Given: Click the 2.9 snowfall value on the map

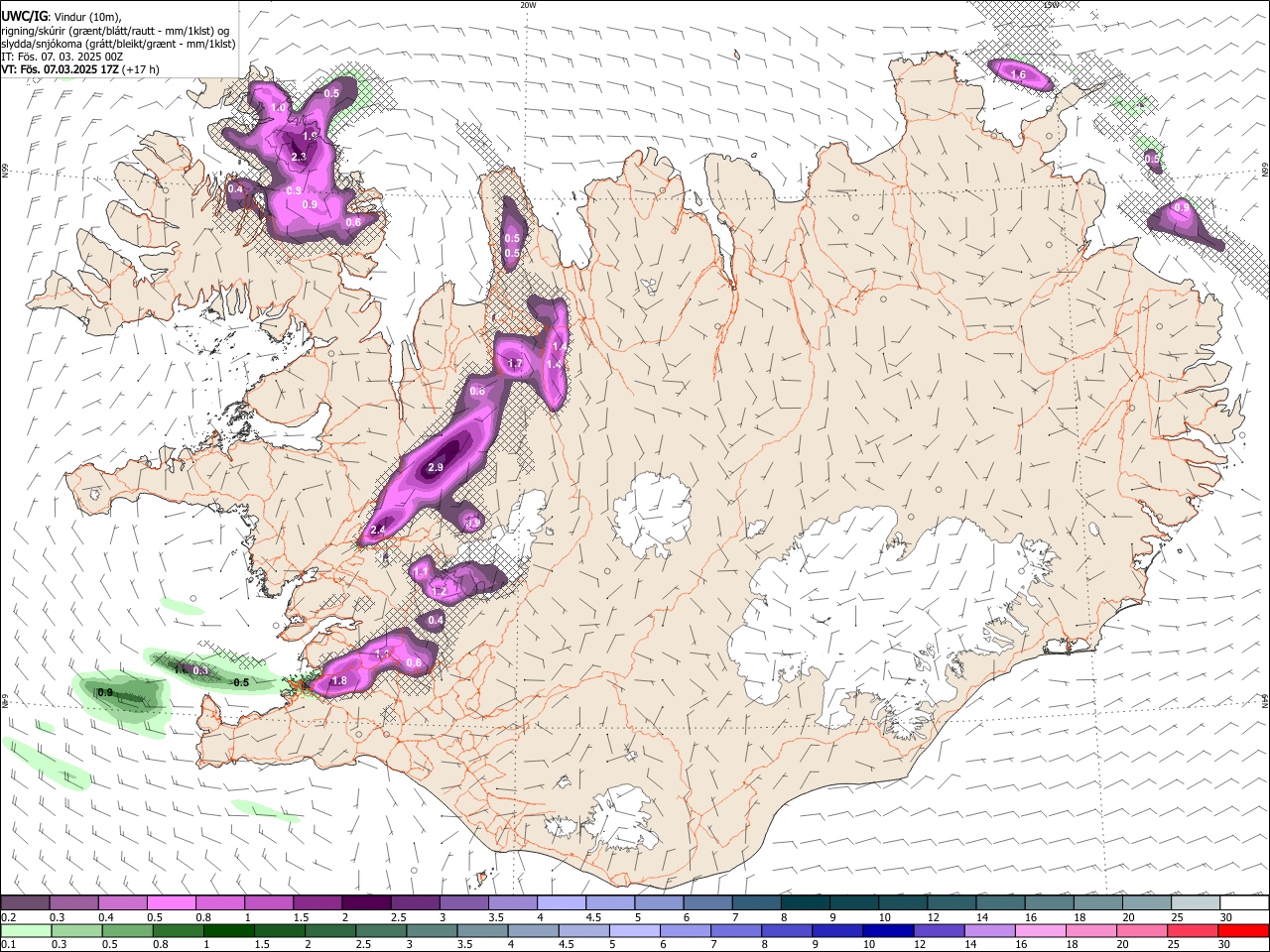Looking at the screenshot, I should pyautogui.click(x=436, y=467).
